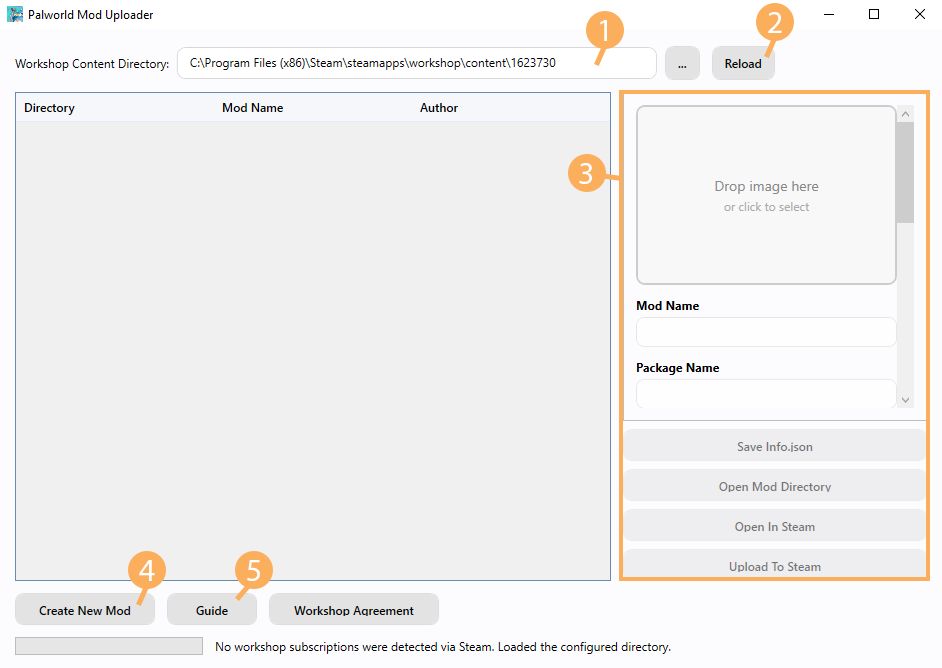Select the Open In Steam button
The height and width of the screenshot is (668, 942).
point(775,526)
